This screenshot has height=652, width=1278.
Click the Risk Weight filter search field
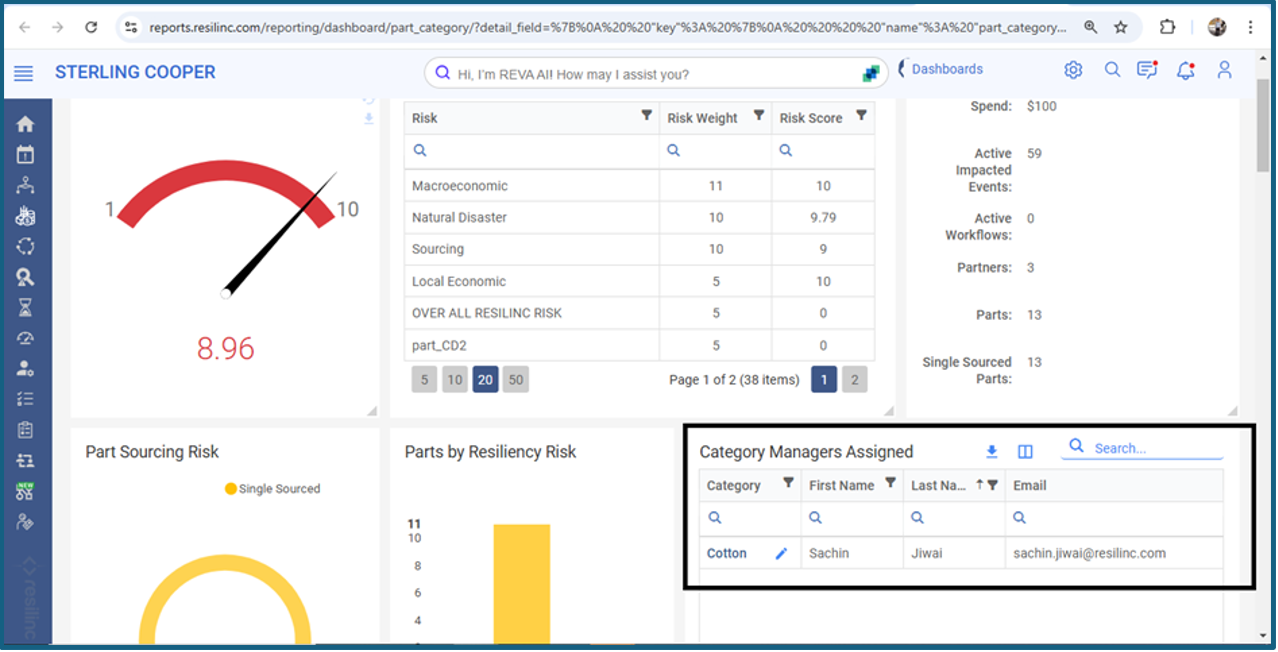(x=715, y=151)
